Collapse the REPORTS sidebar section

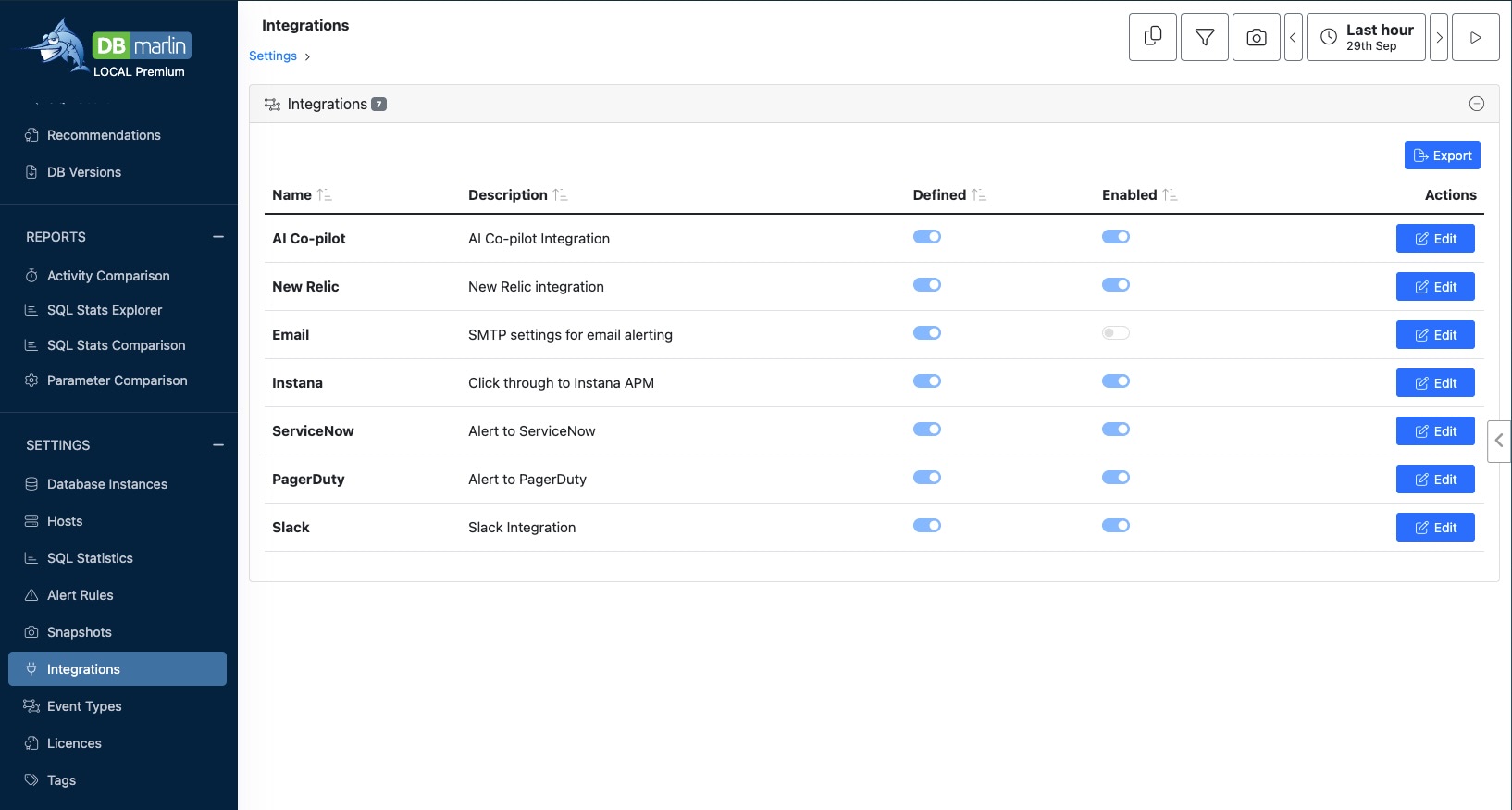[218, 237]
